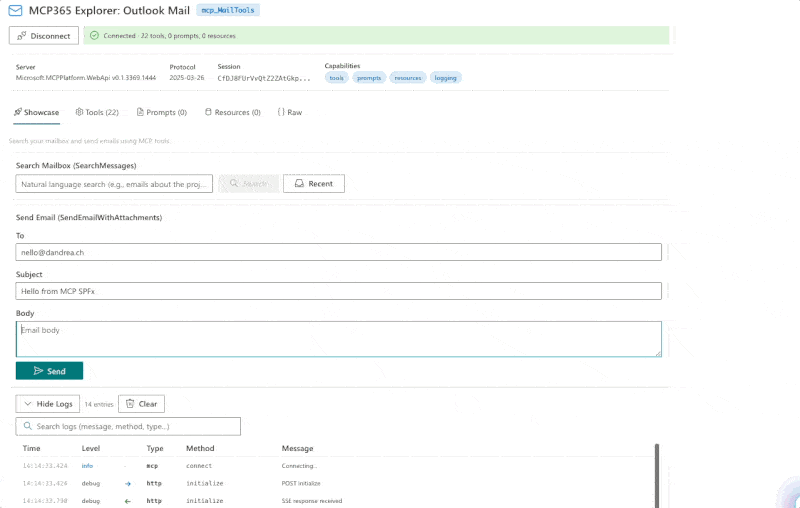Screen dimensions: 800x508
Task: Click the Message column header
Action: [x=297, y=448]
